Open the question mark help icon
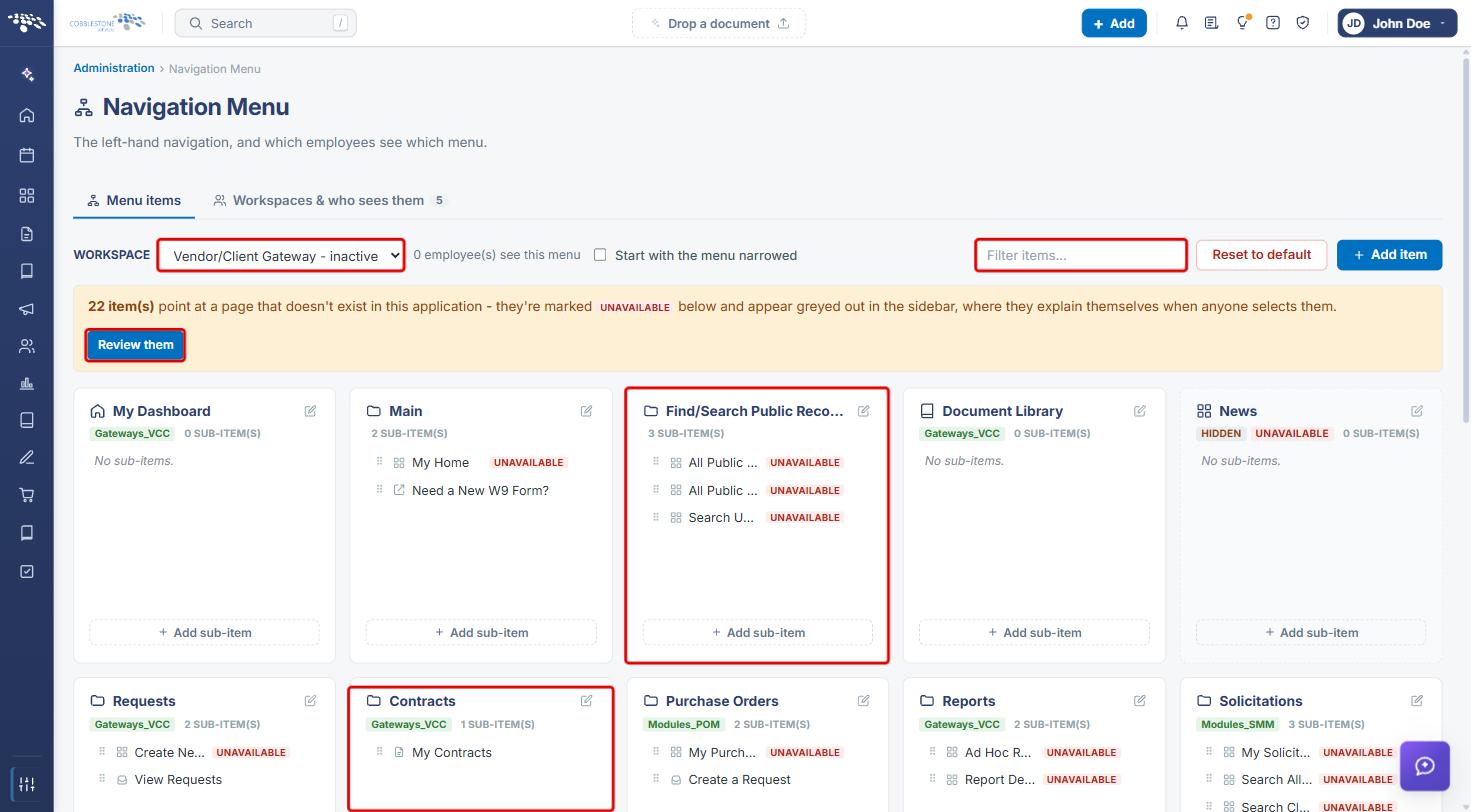1471x812 pixels. click(1272, 23)
